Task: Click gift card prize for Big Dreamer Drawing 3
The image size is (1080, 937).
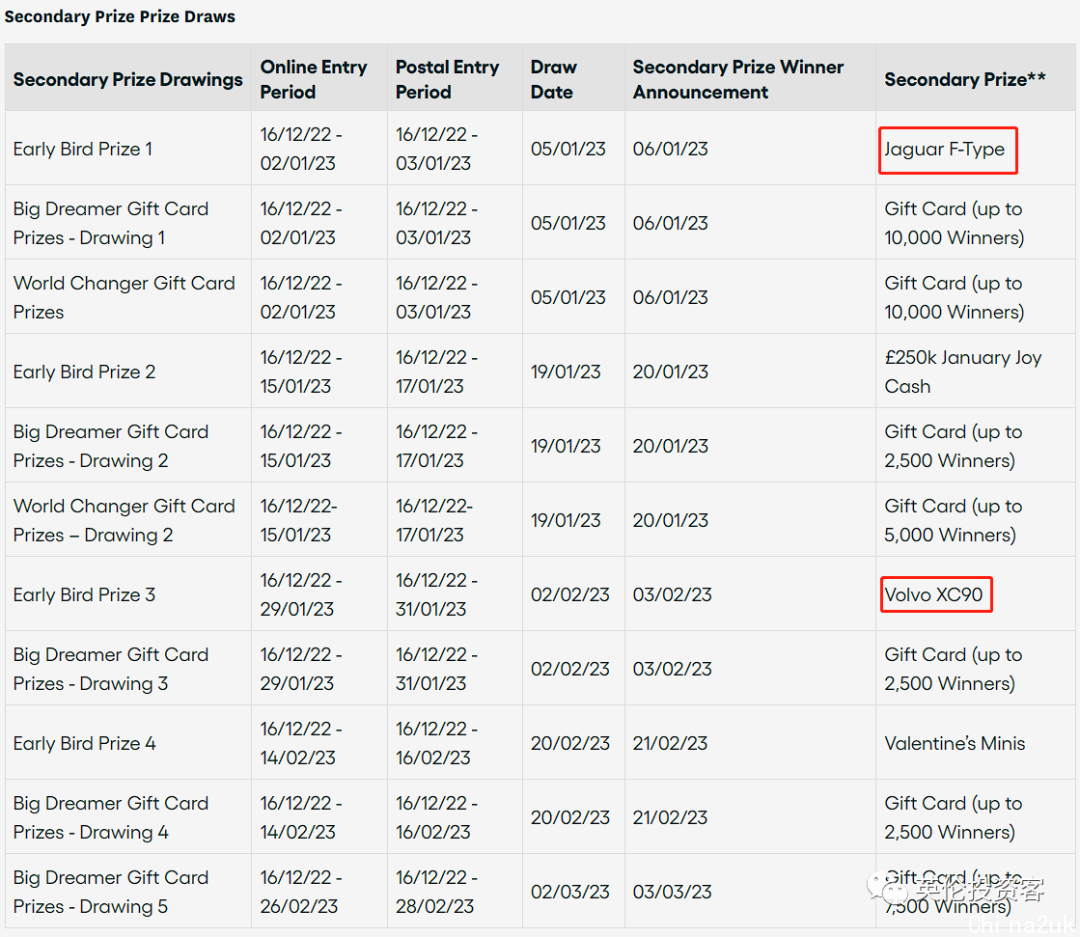Action: tap(953, 669)
